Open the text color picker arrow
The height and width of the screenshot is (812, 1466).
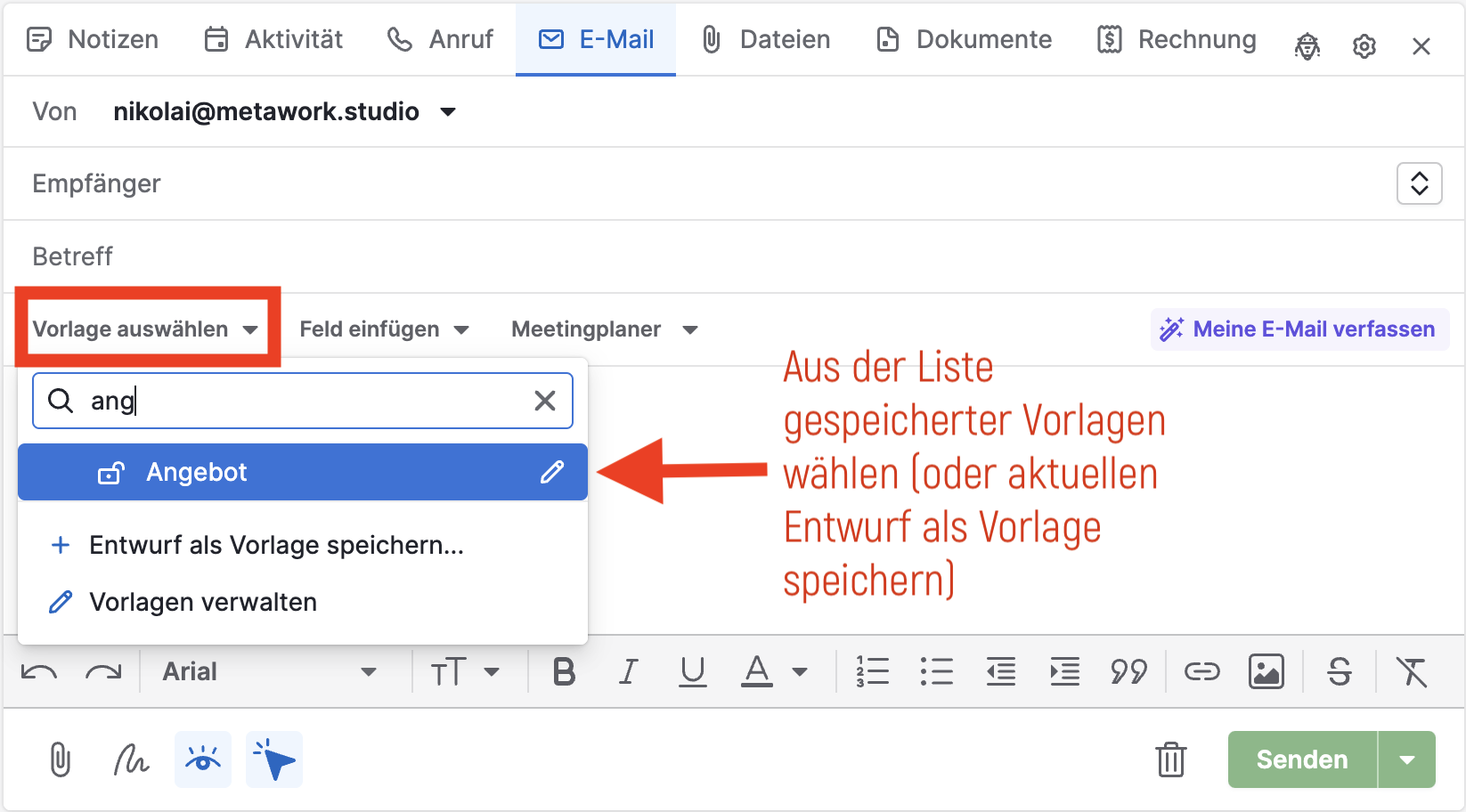(x=800, y=672)
